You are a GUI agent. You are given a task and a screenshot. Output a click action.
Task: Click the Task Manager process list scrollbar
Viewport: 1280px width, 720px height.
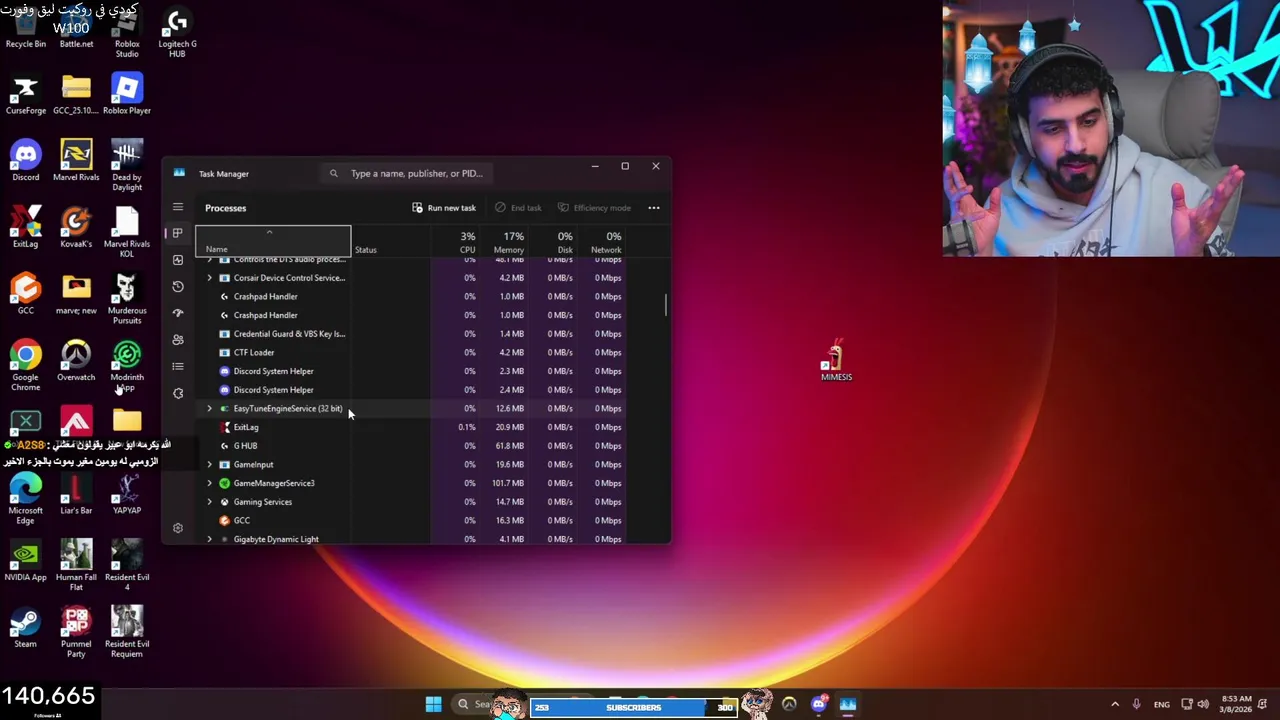coord(666,304)
